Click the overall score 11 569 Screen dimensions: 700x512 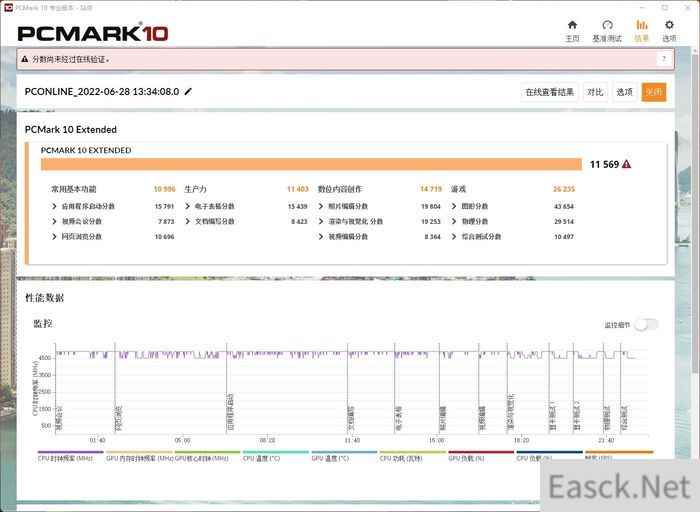pos(604,164)
